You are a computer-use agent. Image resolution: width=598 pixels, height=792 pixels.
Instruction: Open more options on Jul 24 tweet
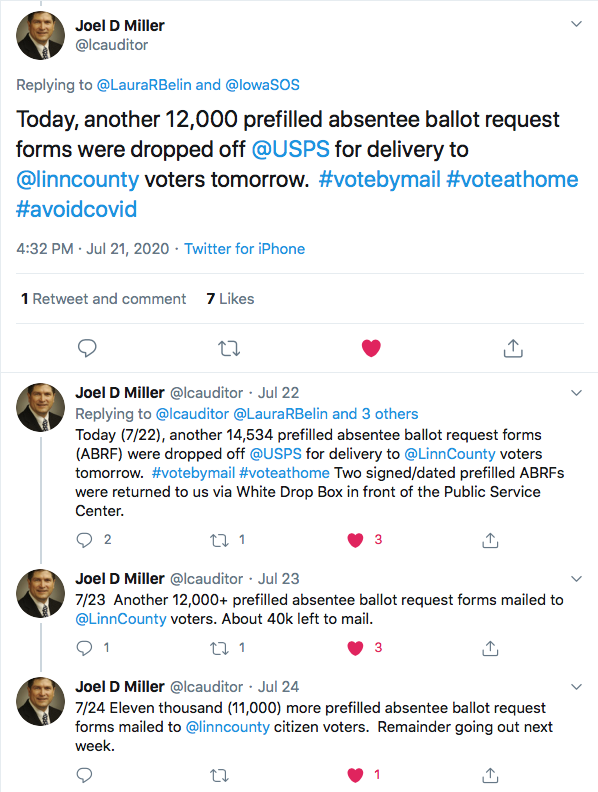pyautogui.click(x=576, y=686)
